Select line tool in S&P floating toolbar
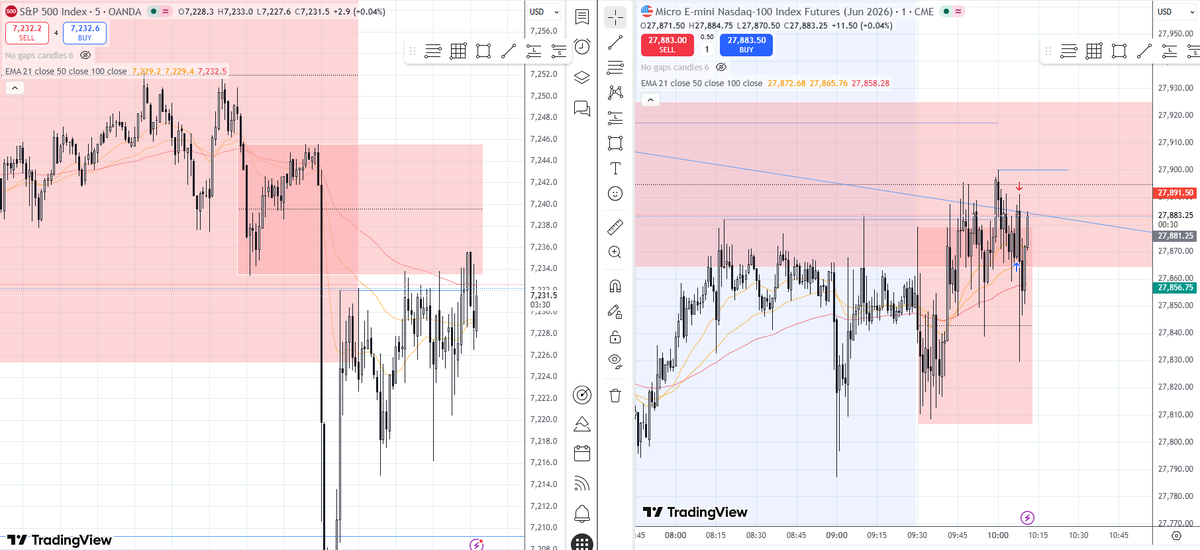Viewport: 1200px width, 550px height. coord(508,51)
